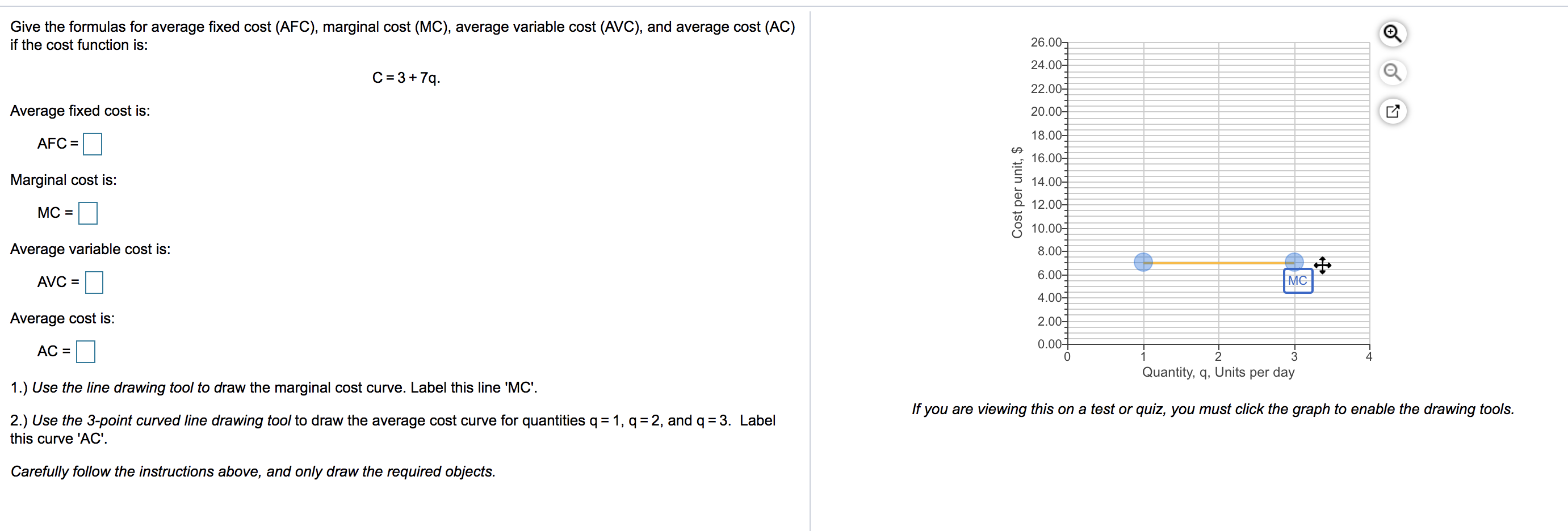The image size is (1568, 531).
Task: Click the AVC answer box
Action: [x=95, y=282]
